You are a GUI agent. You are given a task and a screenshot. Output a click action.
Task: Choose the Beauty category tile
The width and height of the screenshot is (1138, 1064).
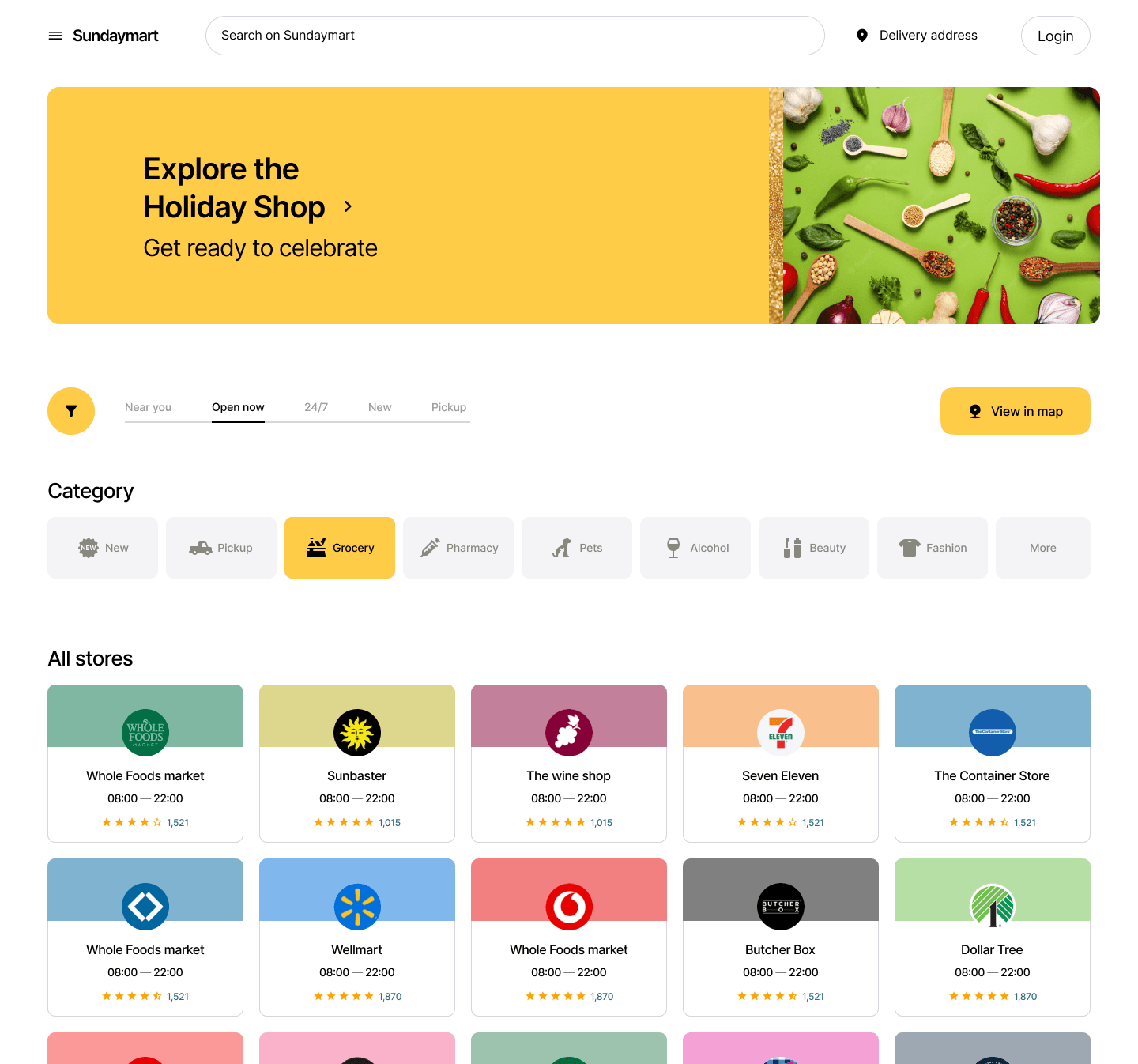[x=814, y=548]
